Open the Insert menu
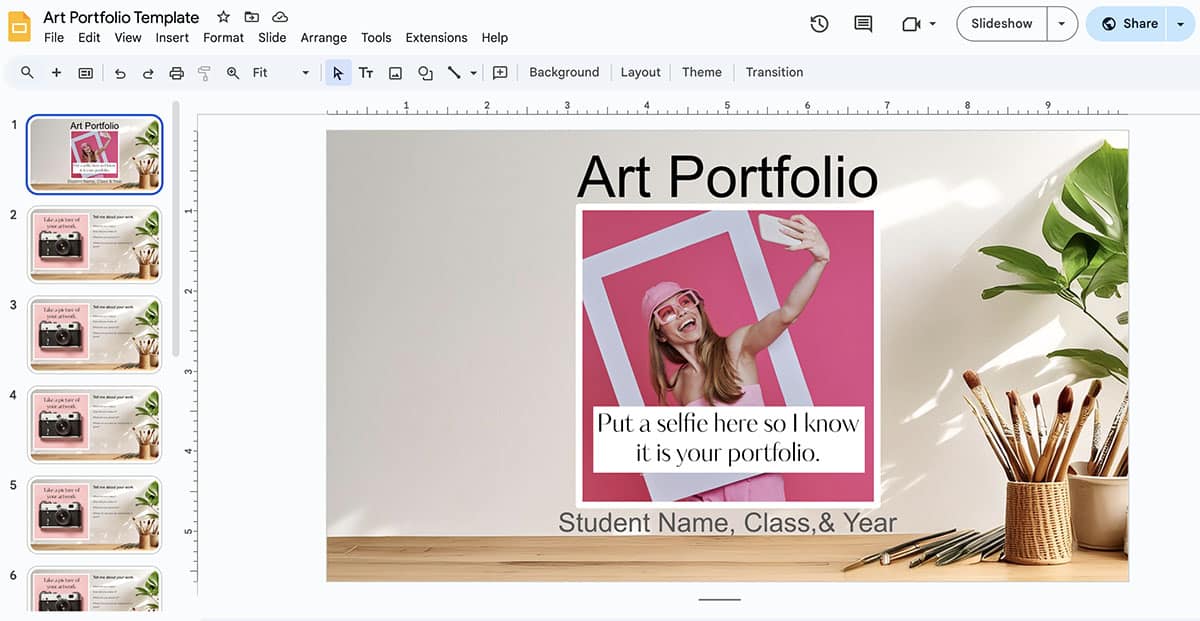 coord(172,37)
